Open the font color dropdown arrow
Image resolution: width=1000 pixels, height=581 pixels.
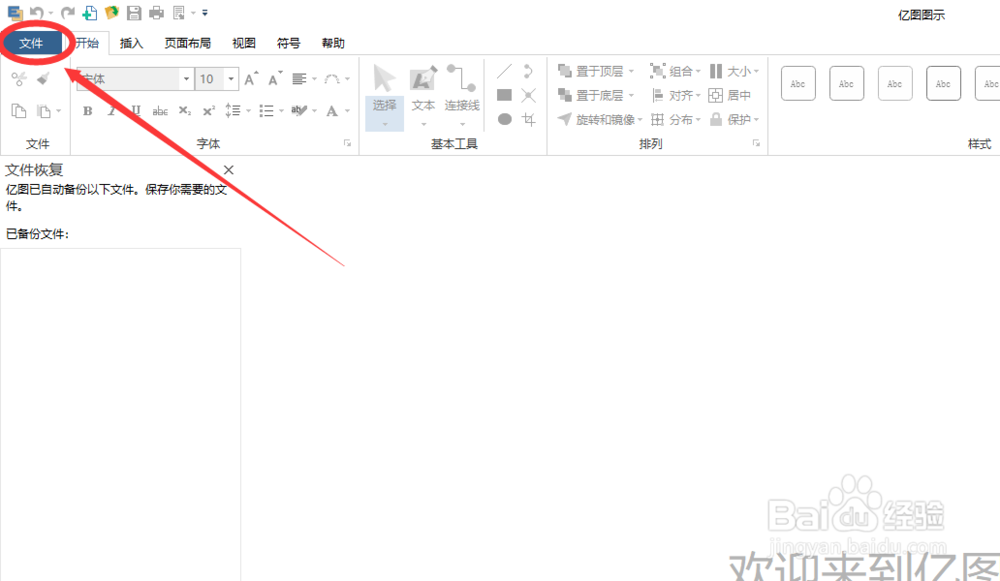coord(348,111)
